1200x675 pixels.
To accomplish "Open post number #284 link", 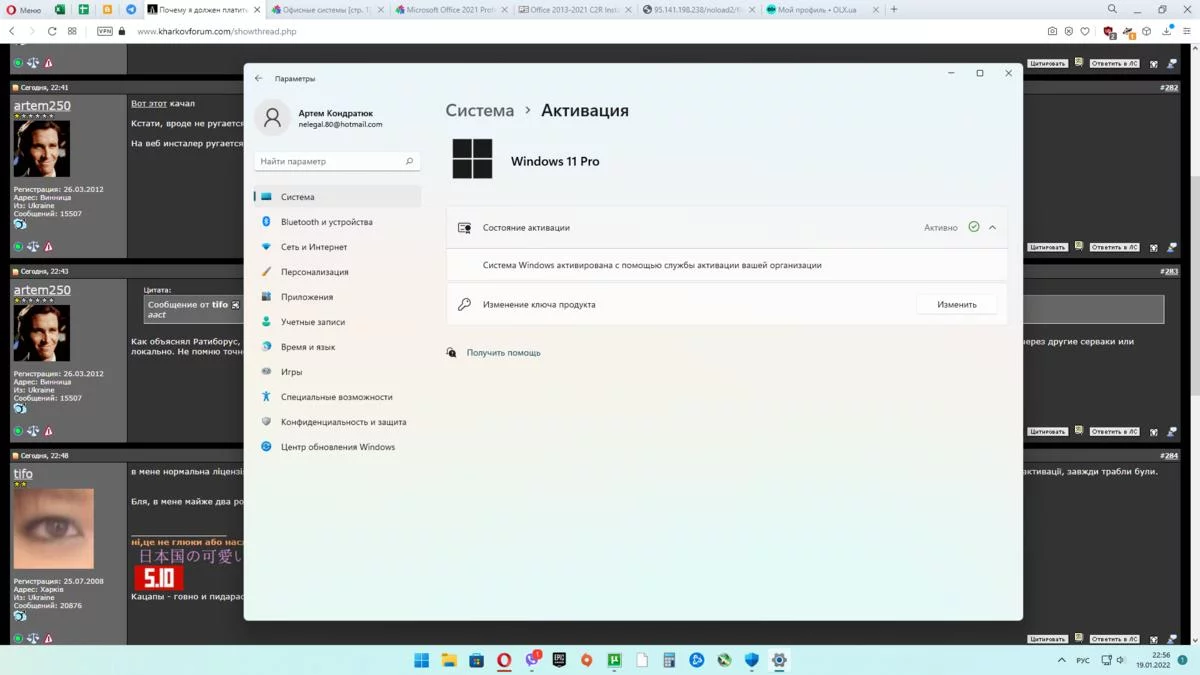I will tap(1170, 456).
